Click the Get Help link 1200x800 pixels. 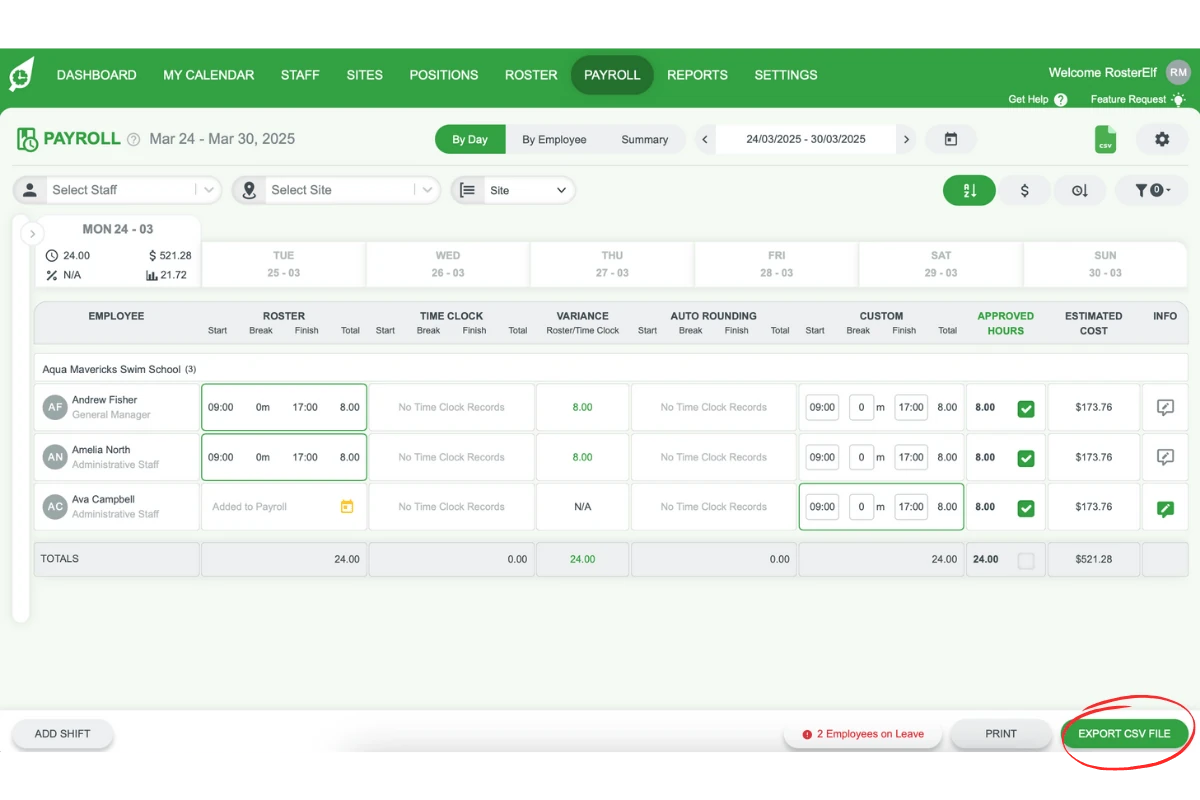pyautogui.click(x=1028, y=100)
